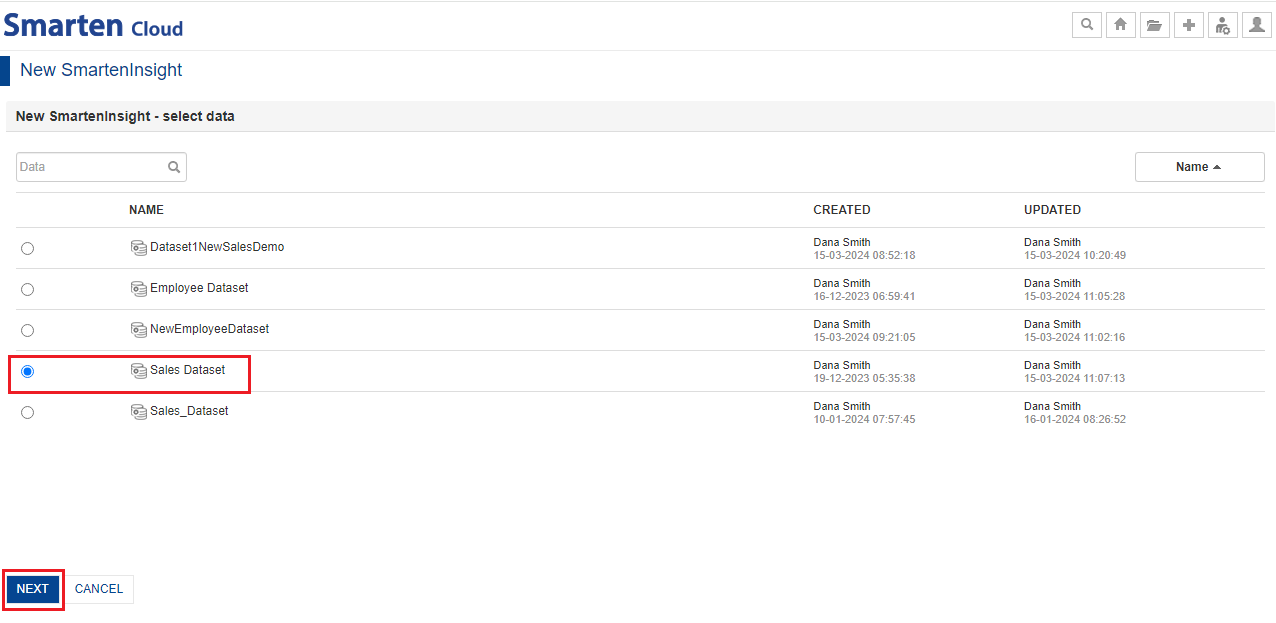Click the Sales_Dataset name text

189,411
